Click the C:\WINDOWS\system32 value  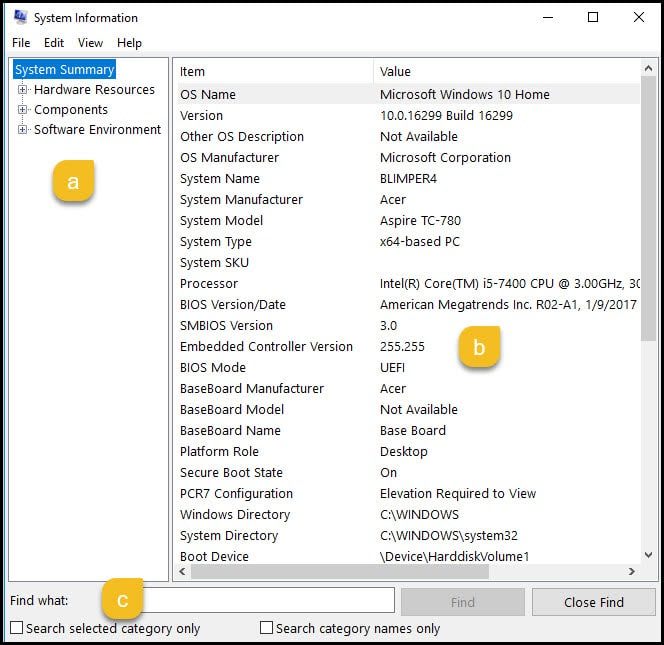[449, 536]
